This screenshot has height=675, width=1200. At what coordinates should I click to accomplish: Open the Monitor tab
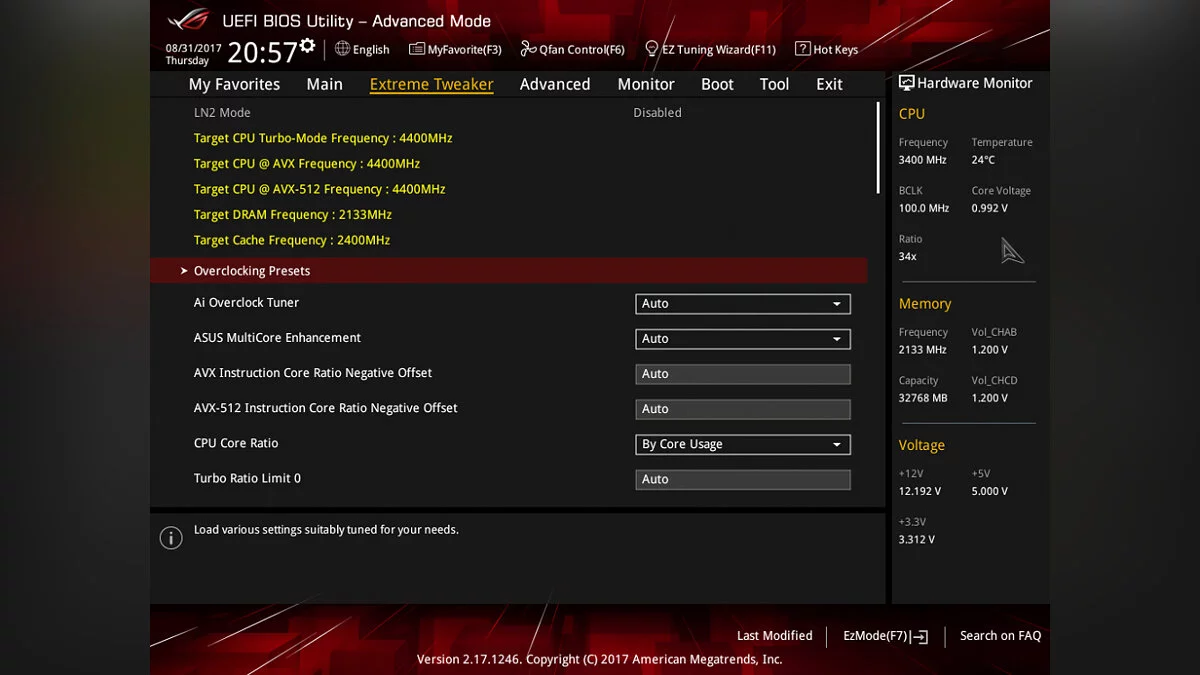645,84
